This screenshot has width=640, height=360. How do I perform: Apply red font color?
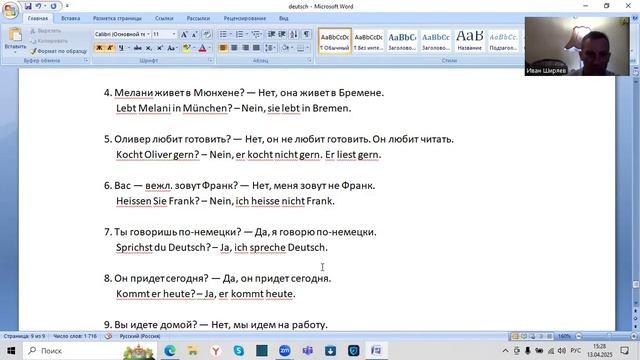pyautogui.click(x=202, y=48)
